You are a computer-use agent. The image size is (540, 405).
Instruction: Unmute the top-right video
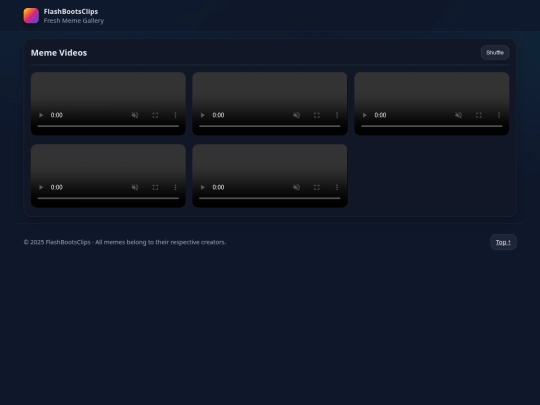(x=458, y=115)
